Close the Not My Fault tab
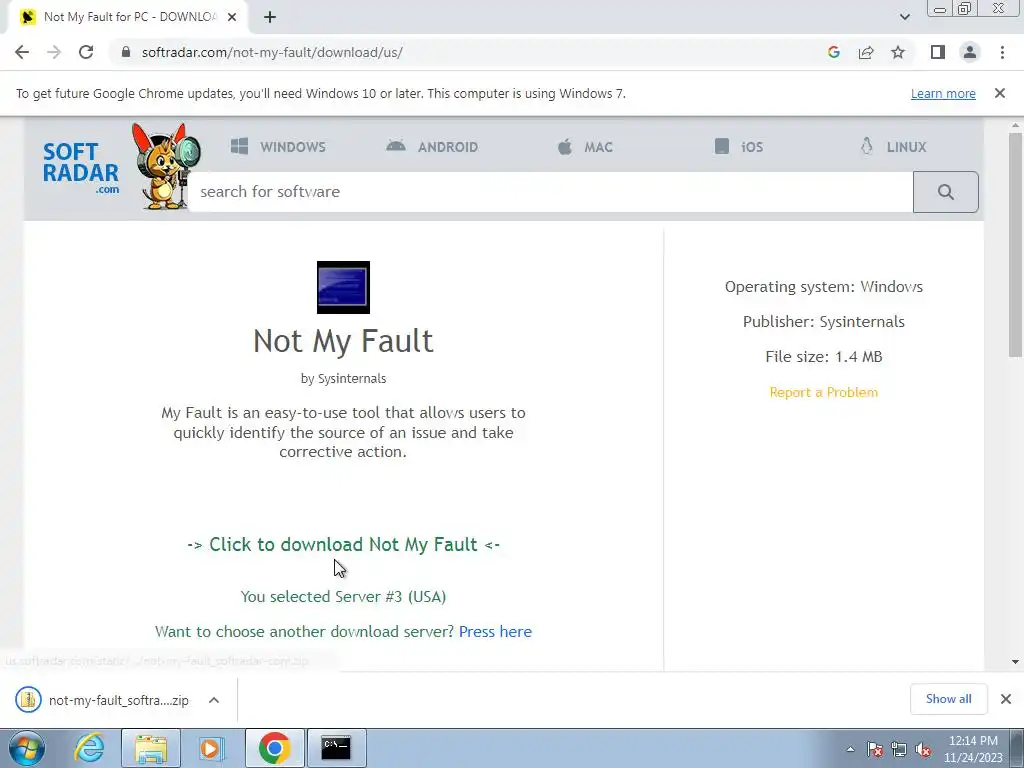The image size is (1024, 768). 232,17
